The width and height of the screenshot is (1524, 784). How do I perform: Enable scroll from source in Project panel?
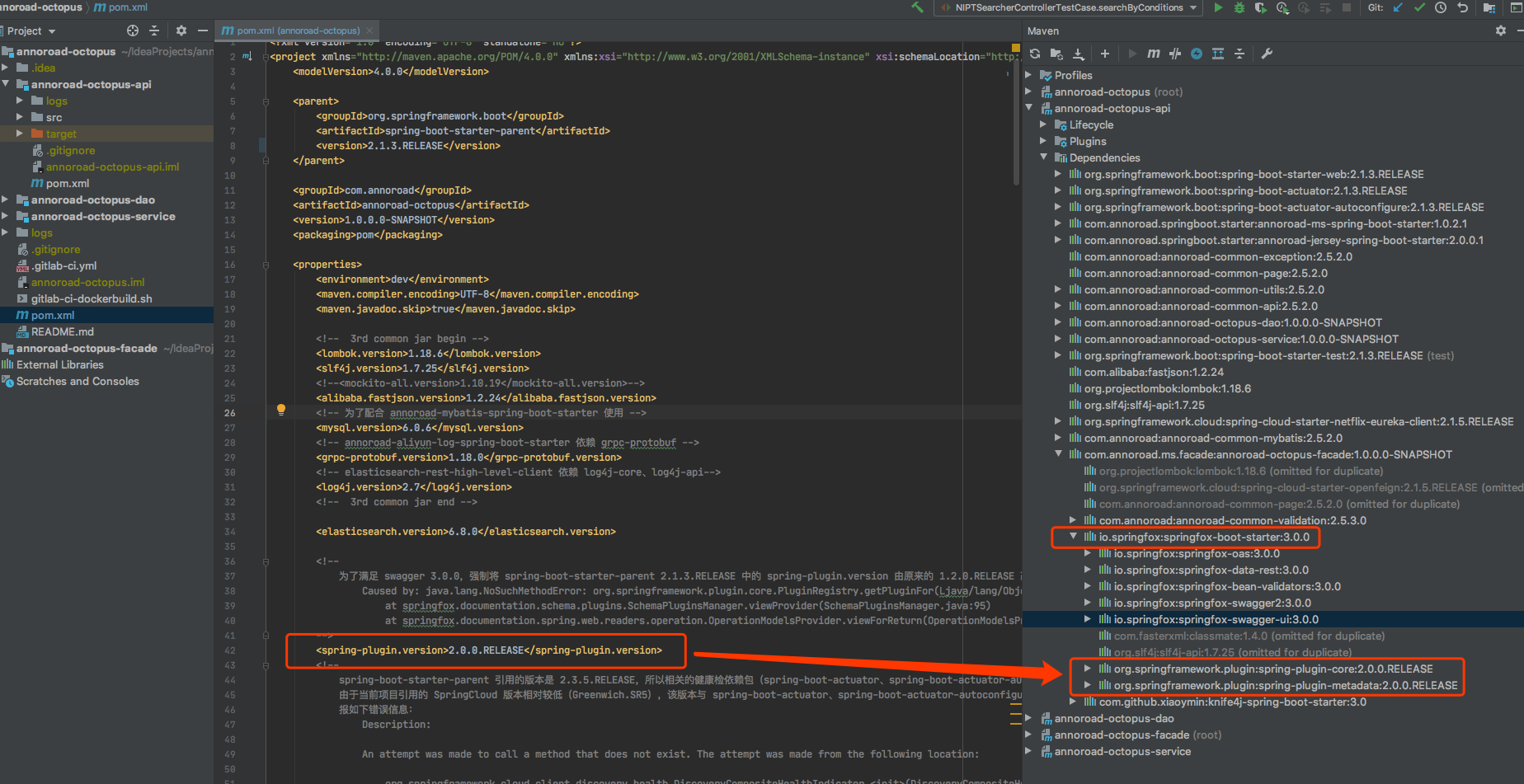coord(131,31)
